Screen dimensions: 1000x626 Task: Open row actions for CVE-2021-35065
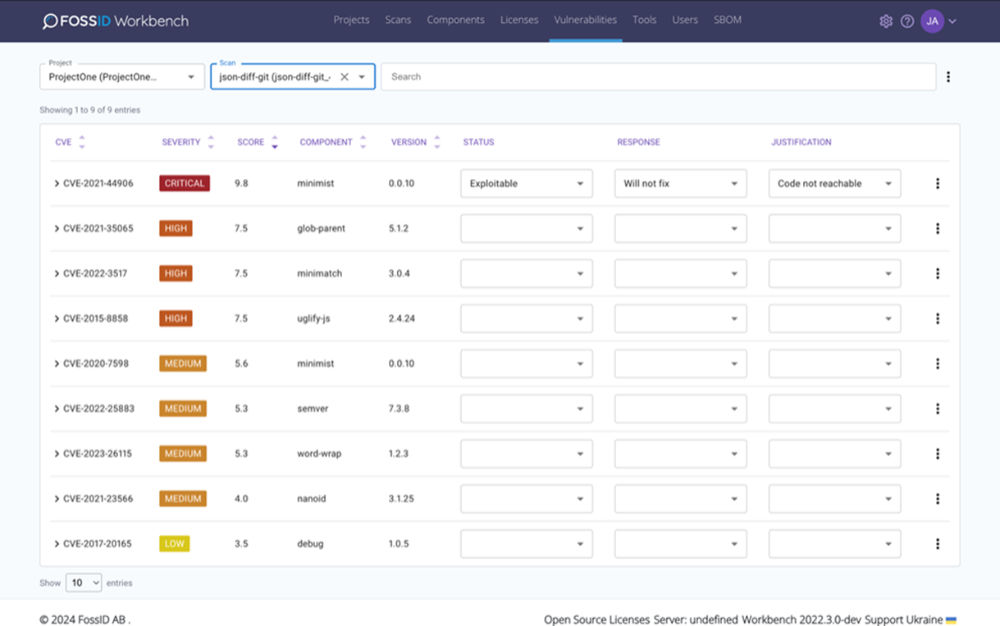coord(938,228)
